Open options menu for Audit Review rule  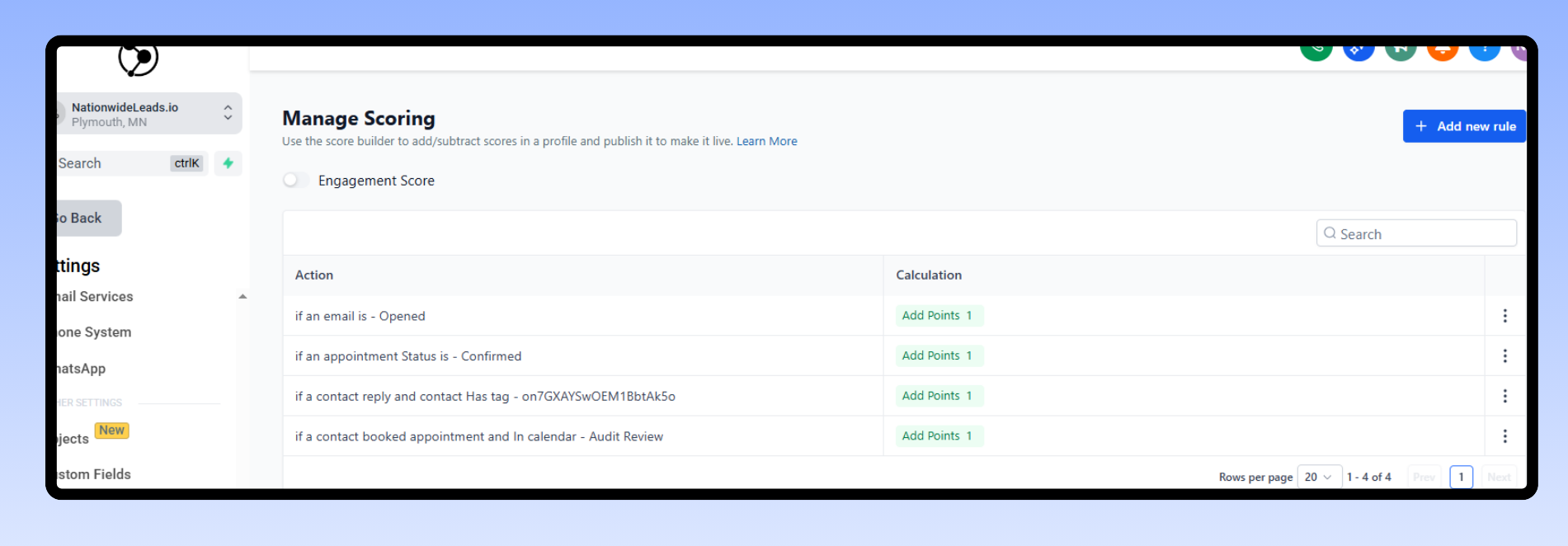pos(1504,436)
